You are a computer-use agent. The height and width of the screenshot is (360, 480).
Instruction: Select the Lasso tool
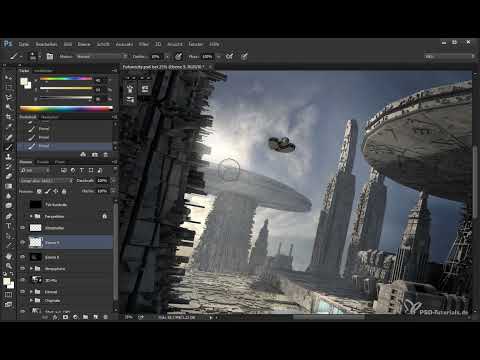pyautogui.click(x=9, y=97)
